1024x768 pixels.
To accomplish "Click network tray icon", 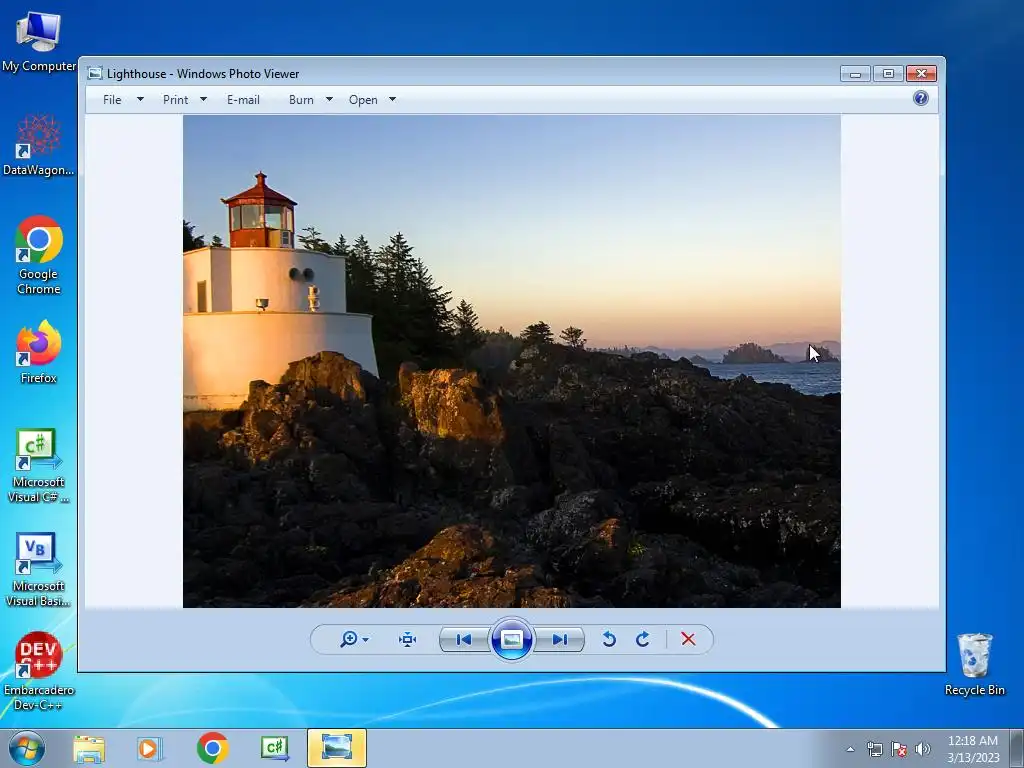I will click(x=874, y=749).
